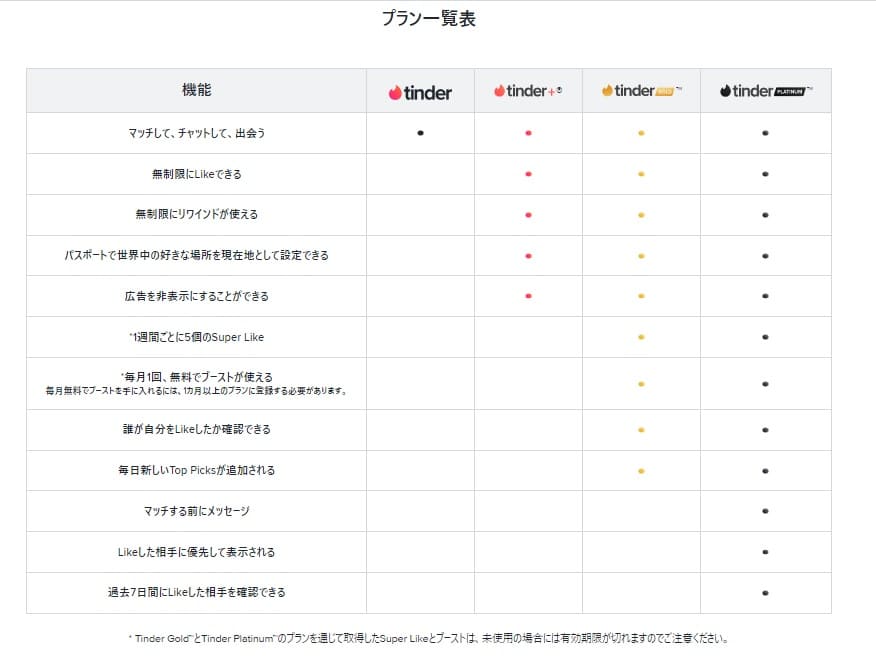
Task: Click the プラン一覧表 page title
Action: click(x=429, y=18)
